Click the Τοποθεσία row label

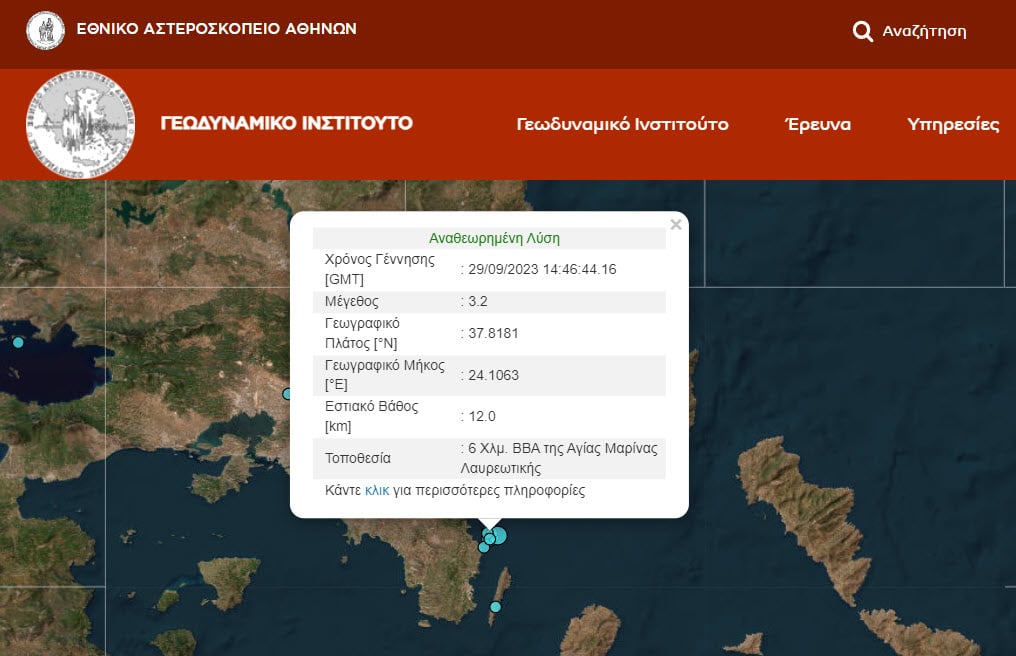[358, 458]
